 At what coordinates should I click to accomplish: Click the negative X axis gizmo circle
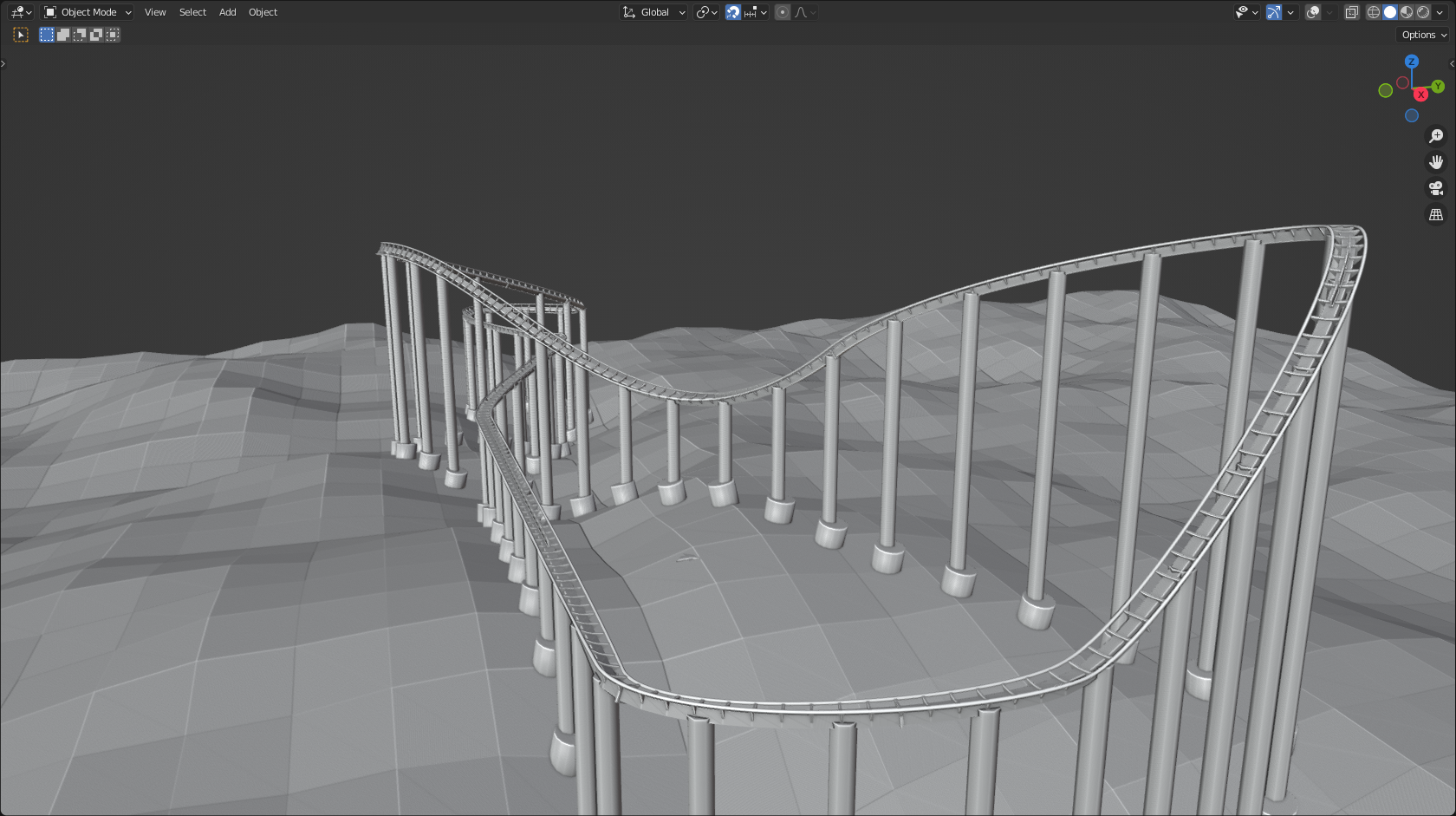tap(1402, 83)
